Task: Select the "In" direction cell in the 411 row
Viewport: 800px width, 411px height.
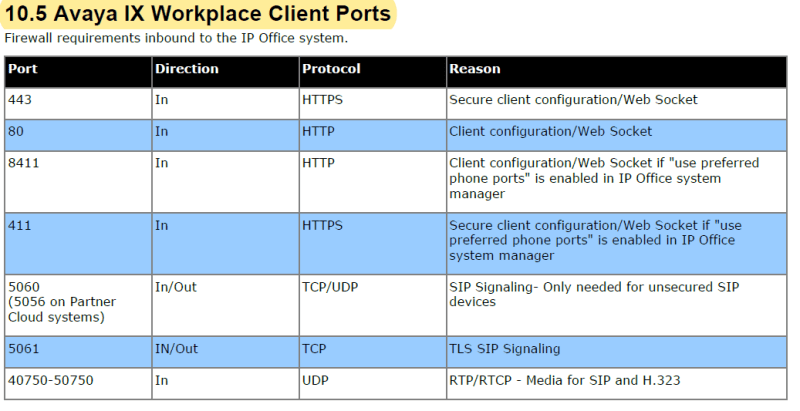Action: [225, 244]
